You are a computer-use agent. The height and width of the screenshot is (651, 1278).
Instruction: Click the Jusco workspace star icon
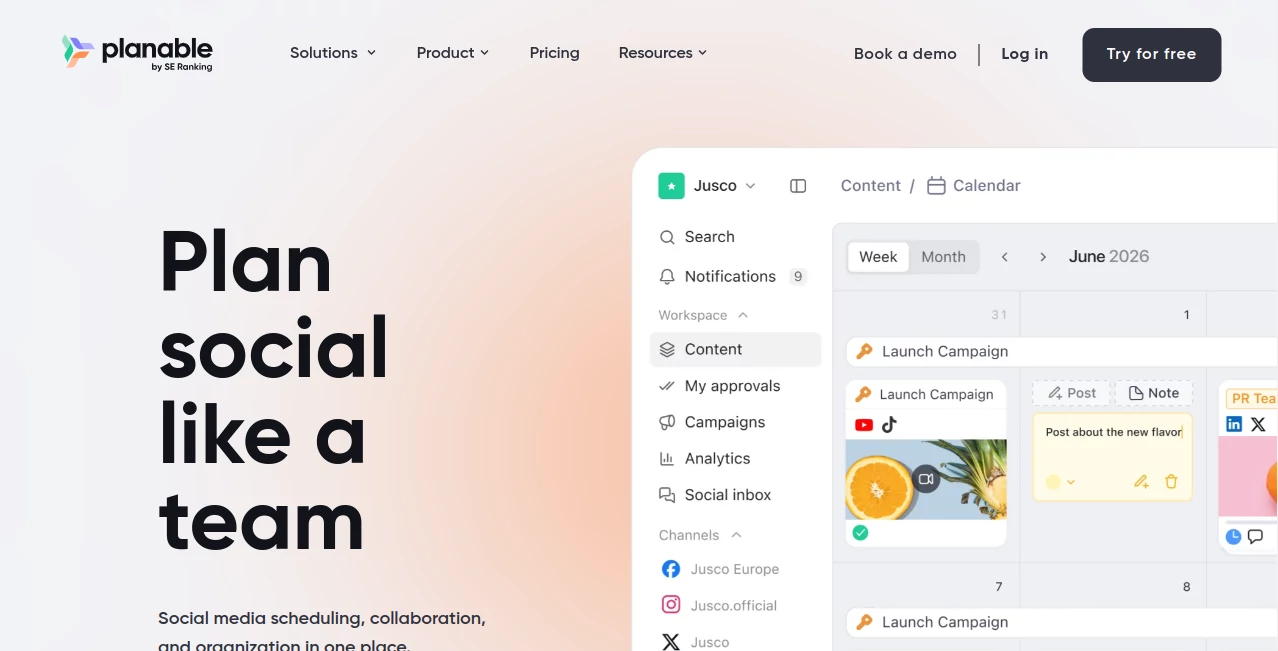[x=671, y=186]
